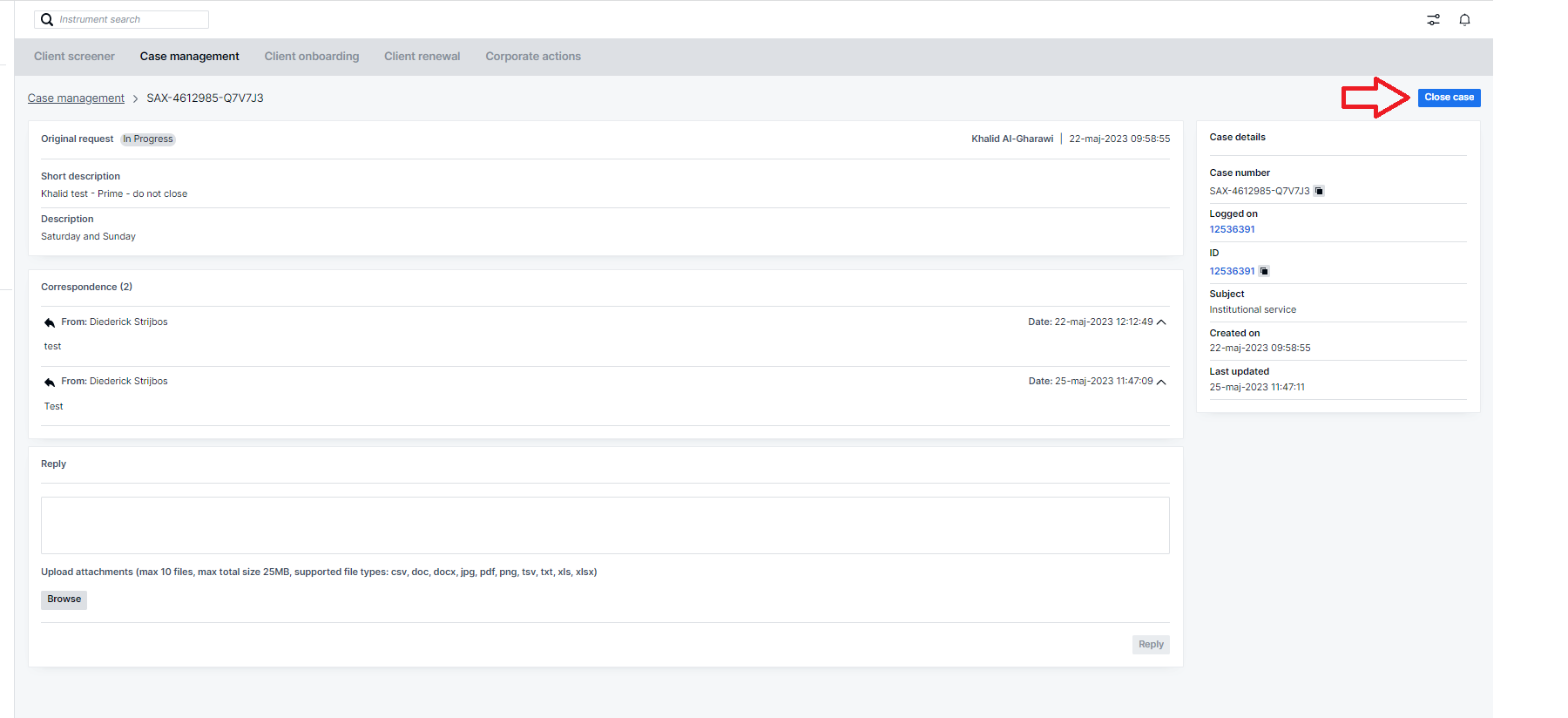Click the Upload attachments instructions text
1568x718 pixels.
point(319,572)
